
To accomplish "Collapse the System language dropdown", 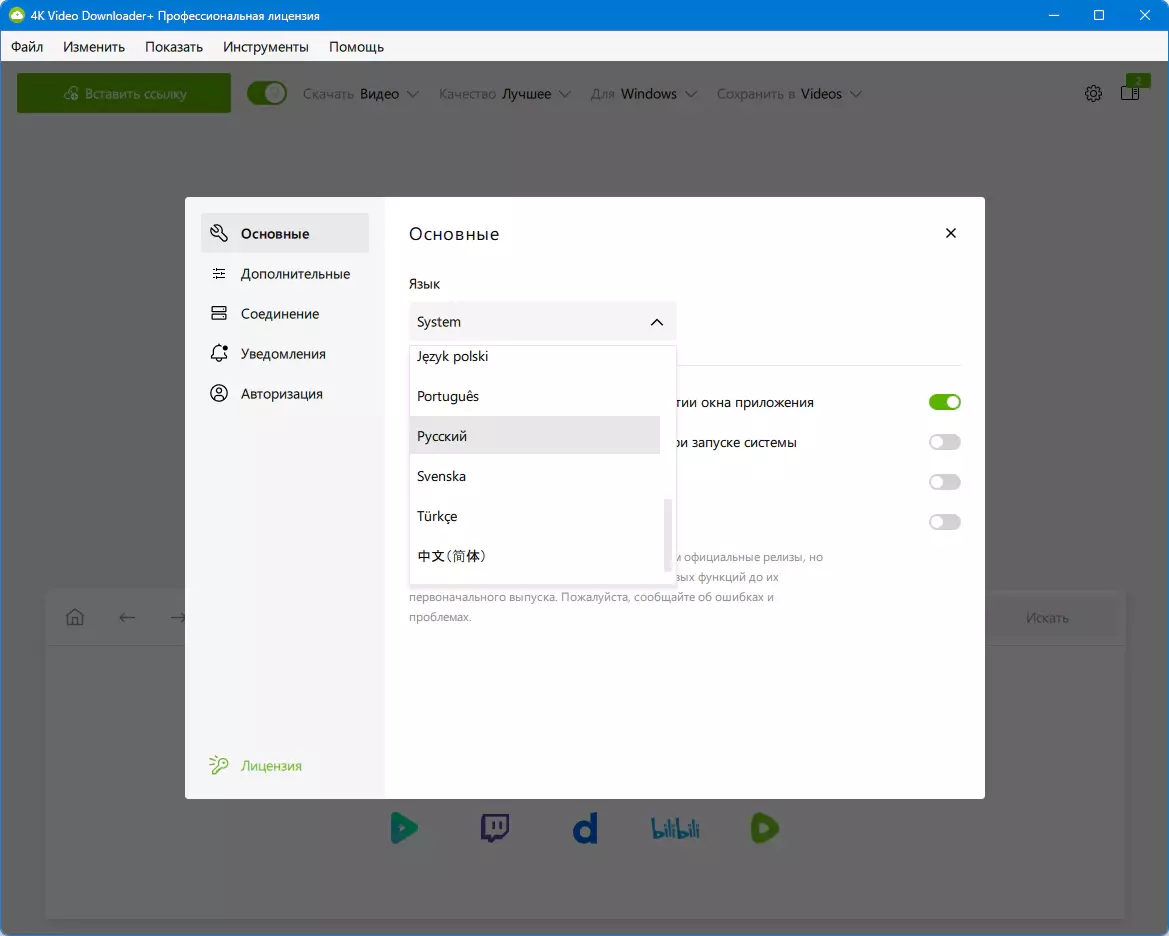I will pos(542,321).
